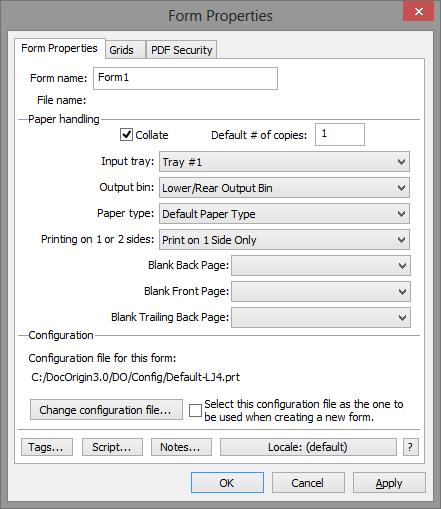Expand the Output bin dropdown

tap(284, 188)
